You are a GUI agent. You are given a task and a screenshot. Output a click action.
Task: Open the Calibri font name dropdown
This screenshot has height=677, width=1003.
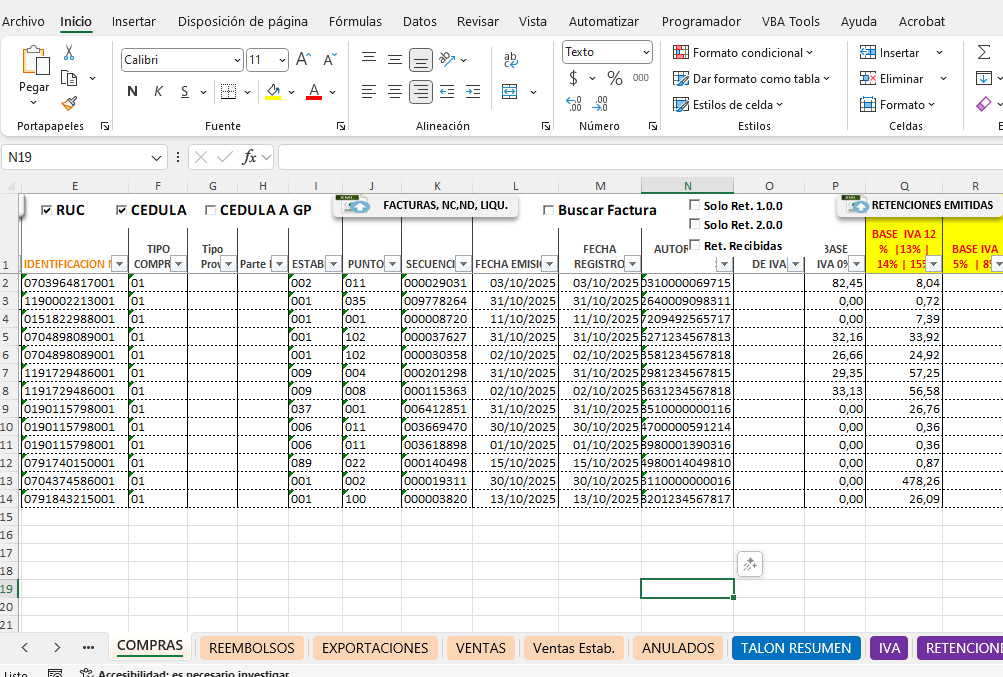[236, 60]
